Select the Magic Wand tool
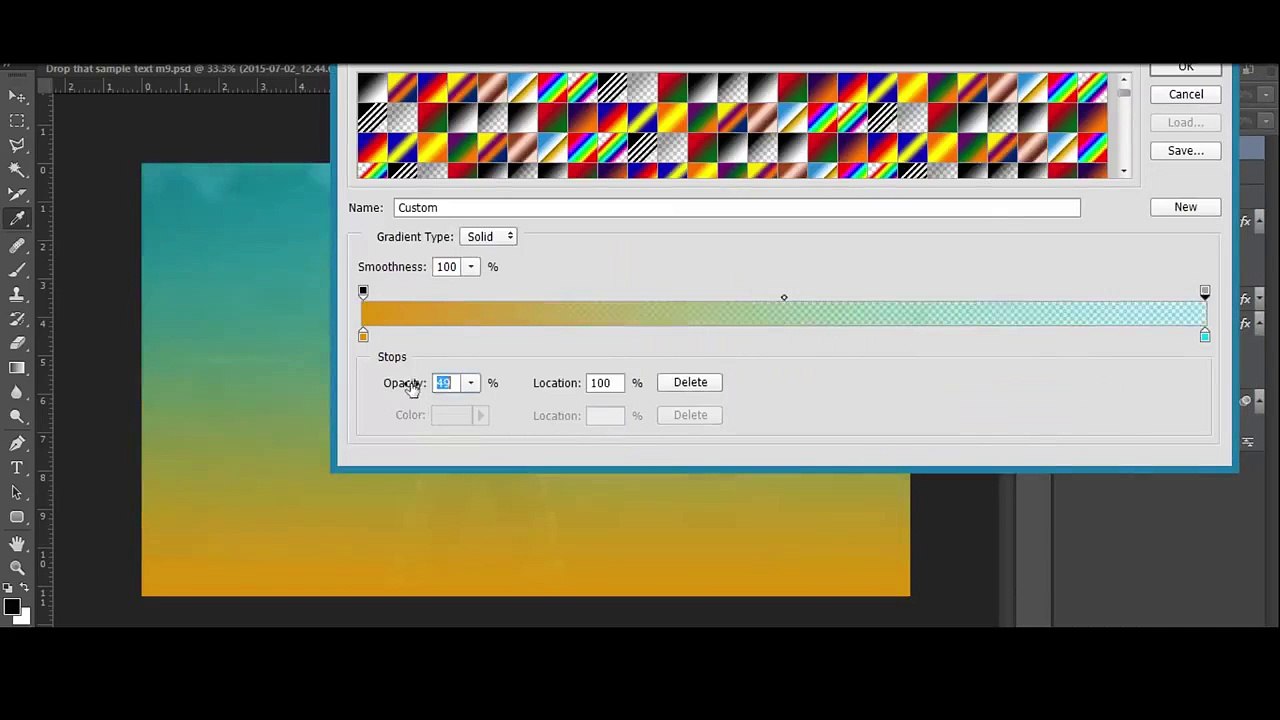Viewport: 1280px width, 720px height. point(17,170)
